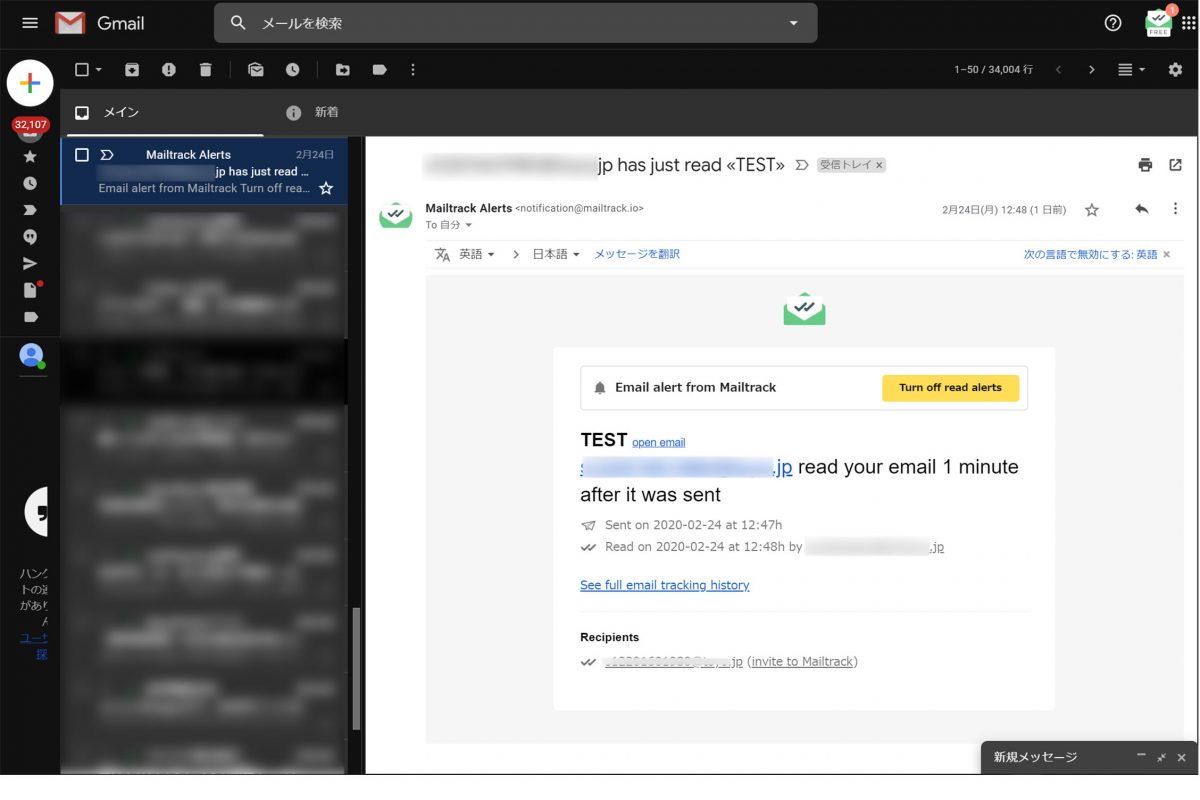Open the message more options menu

(x=1176, y=209)
